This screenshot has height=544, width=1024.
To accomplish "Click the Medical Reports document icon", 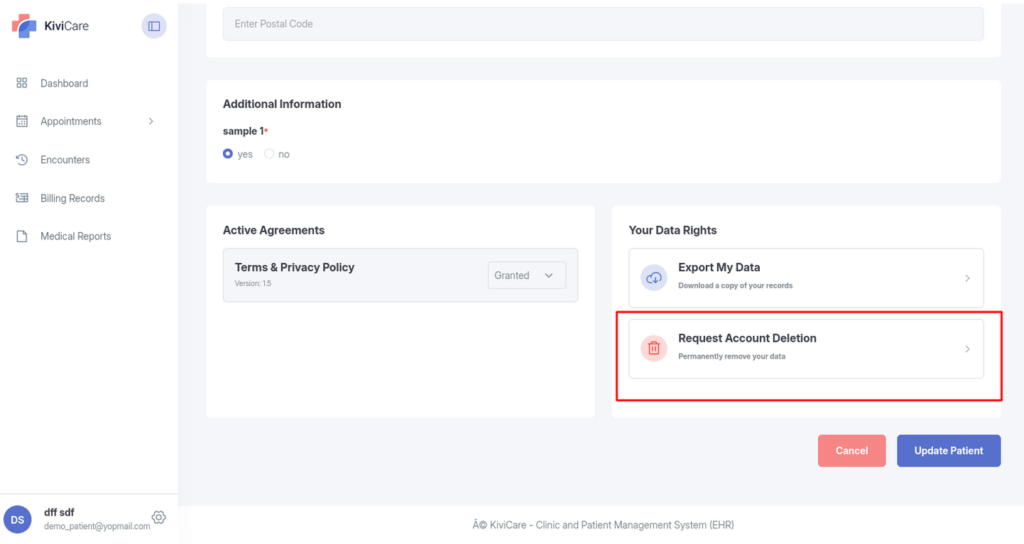I will 22,236.
